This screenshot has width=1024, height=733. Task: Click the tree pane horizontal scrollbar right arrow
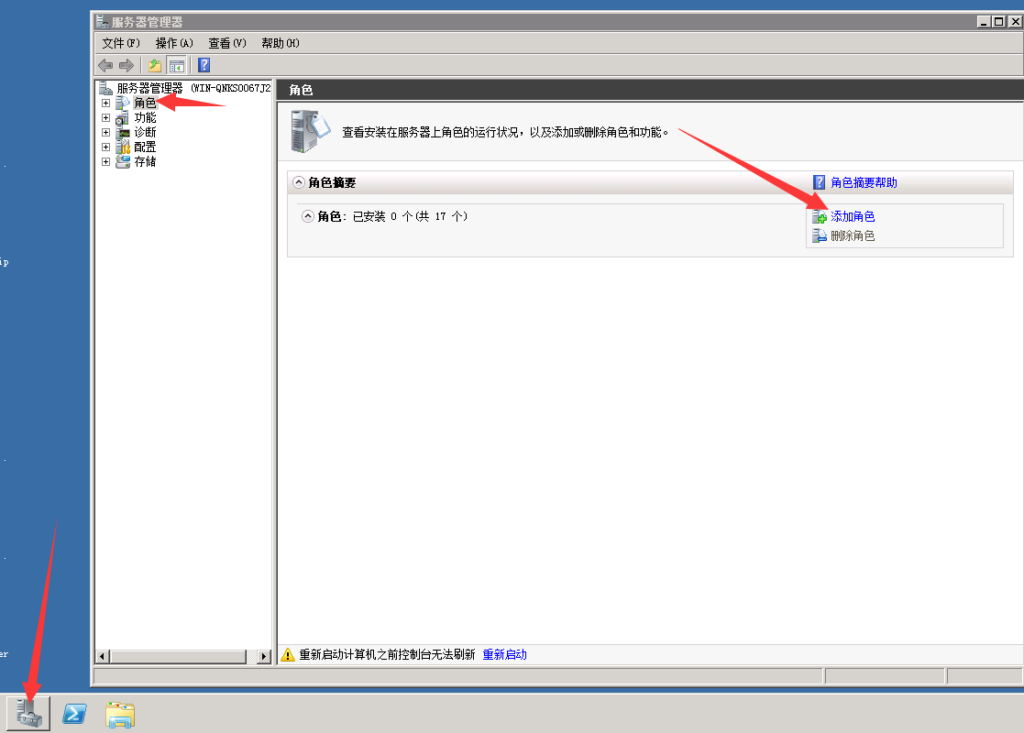click(264, 657)
